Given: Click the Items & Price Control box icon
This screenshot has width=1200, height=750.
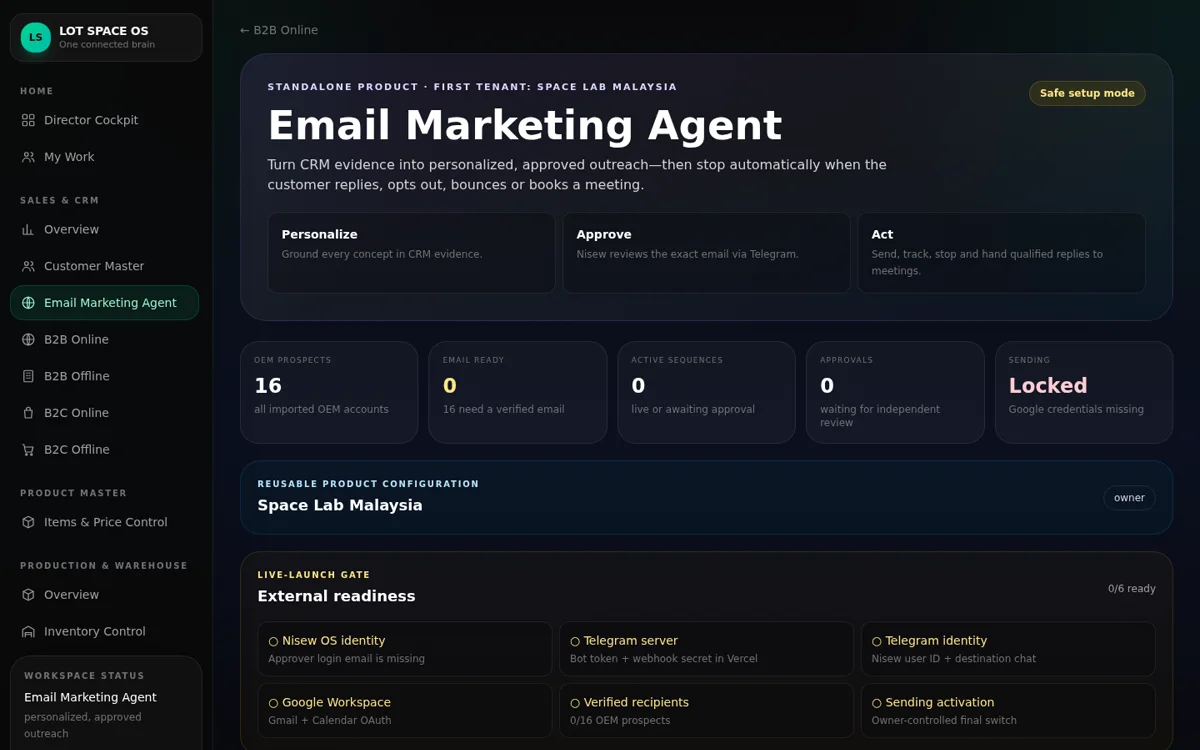Looking at the screenshot, I should click(28, 522).
